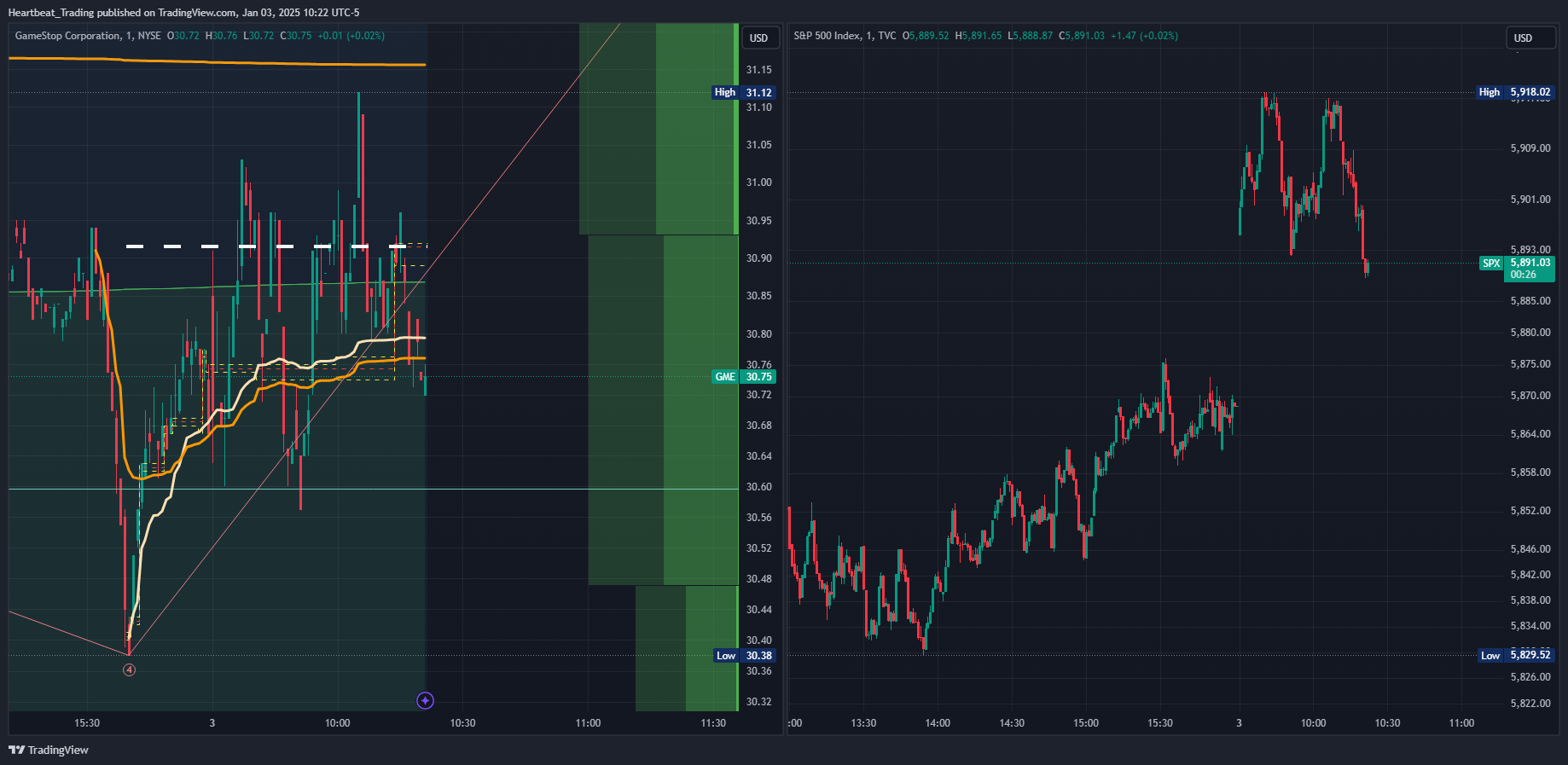Click the TradingView logo at the bottom left
The height and width of the screenshot is (765, 1568).
tap(49, 751)
